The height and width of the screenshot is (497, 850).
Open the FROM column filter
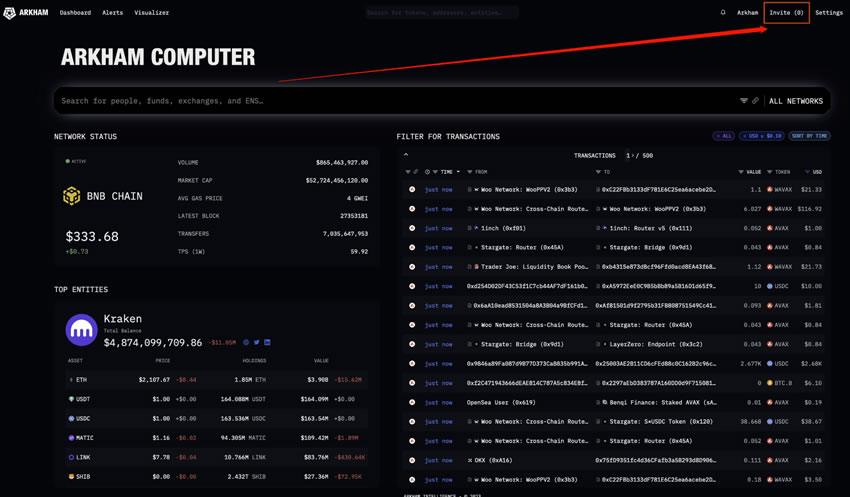469,172
